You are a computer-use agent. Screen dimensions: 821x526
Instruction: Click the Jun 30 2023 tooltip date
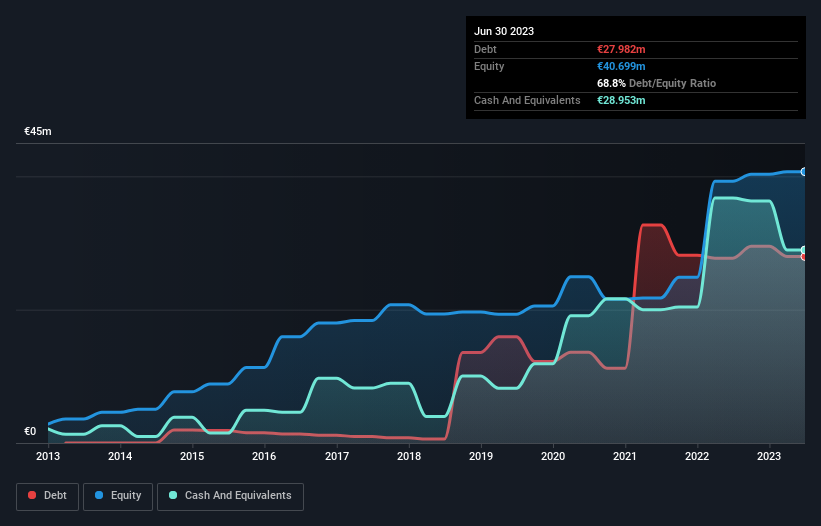[x=504, y=31]
